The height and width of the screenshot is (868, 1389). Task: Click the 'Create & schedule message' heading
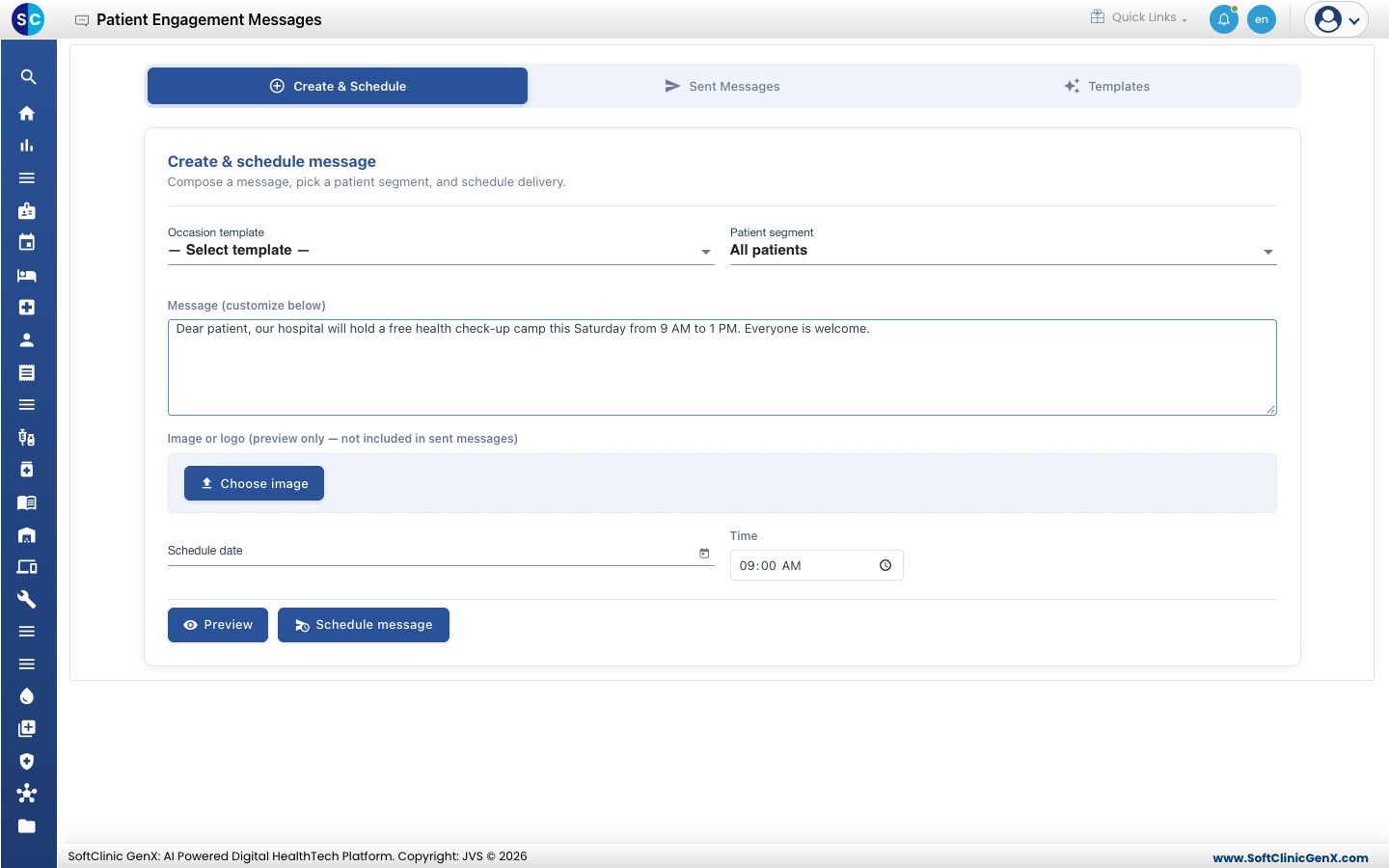click(x=272, y=162)
